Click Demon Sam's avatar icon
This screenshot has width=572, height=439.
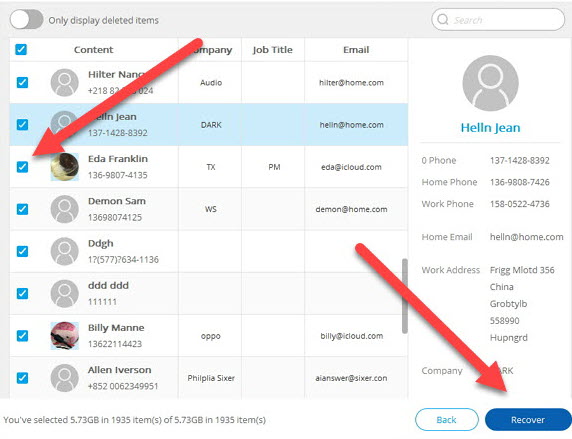click(x=65, y=209)
